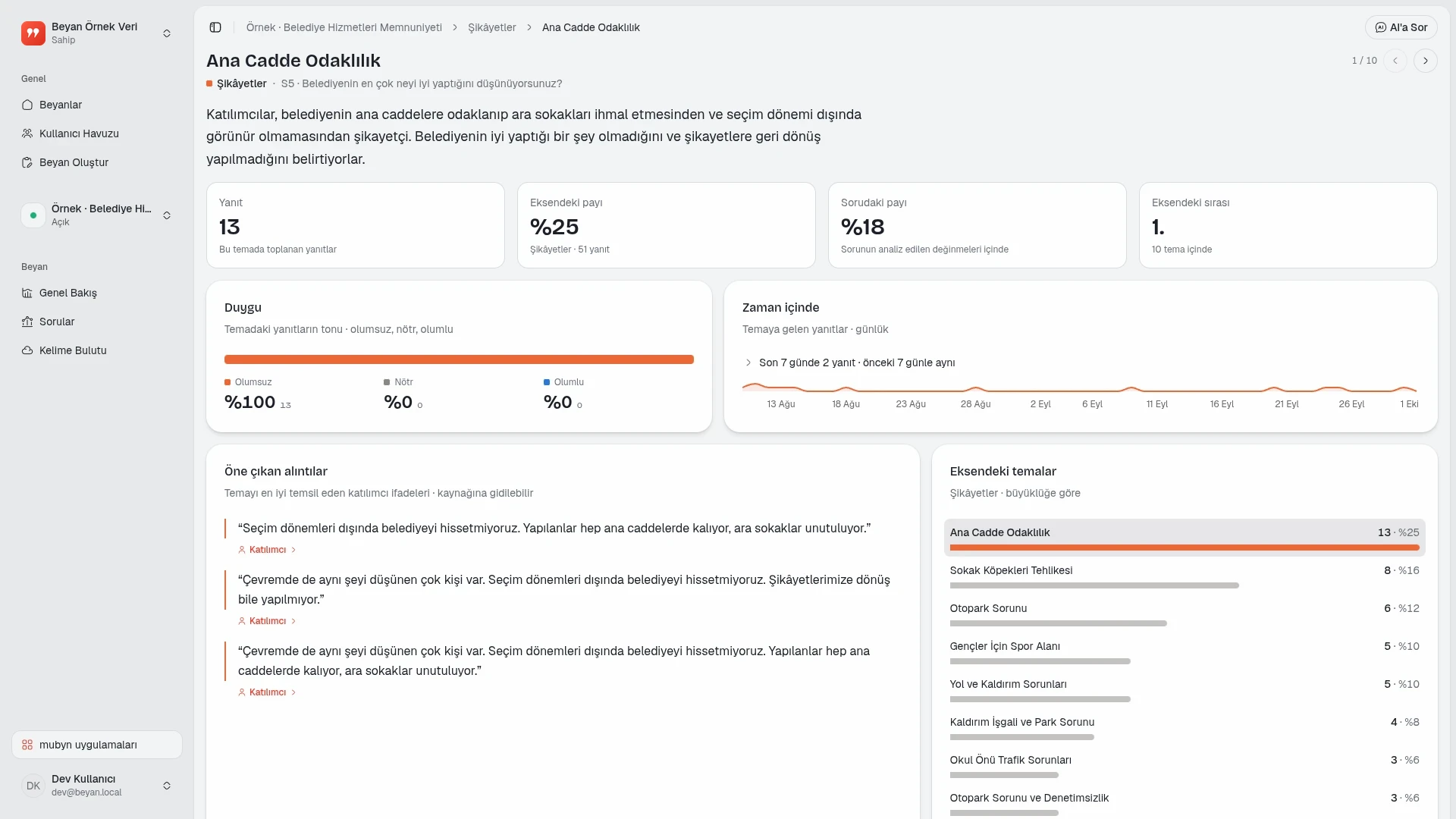1456x819 pixels.
Task: Expand the Son 7 günde 2 yanıt row
Action: [x=849, y=362]
